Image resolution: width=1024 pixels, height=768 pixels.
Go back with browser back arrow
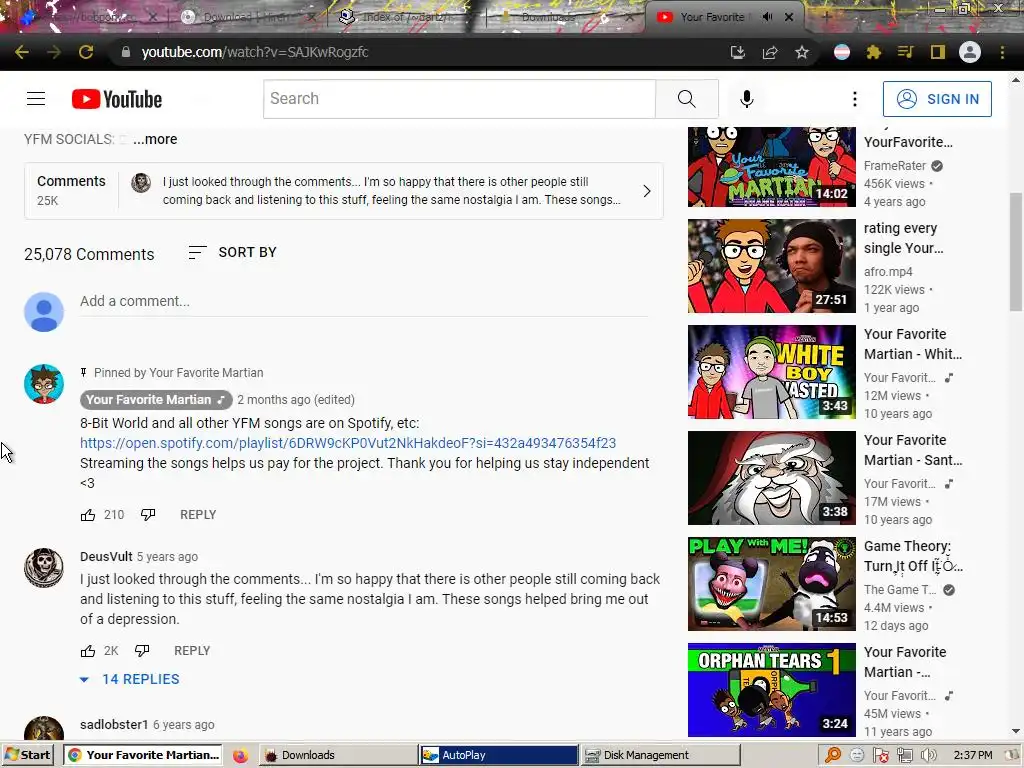[22, 52]
